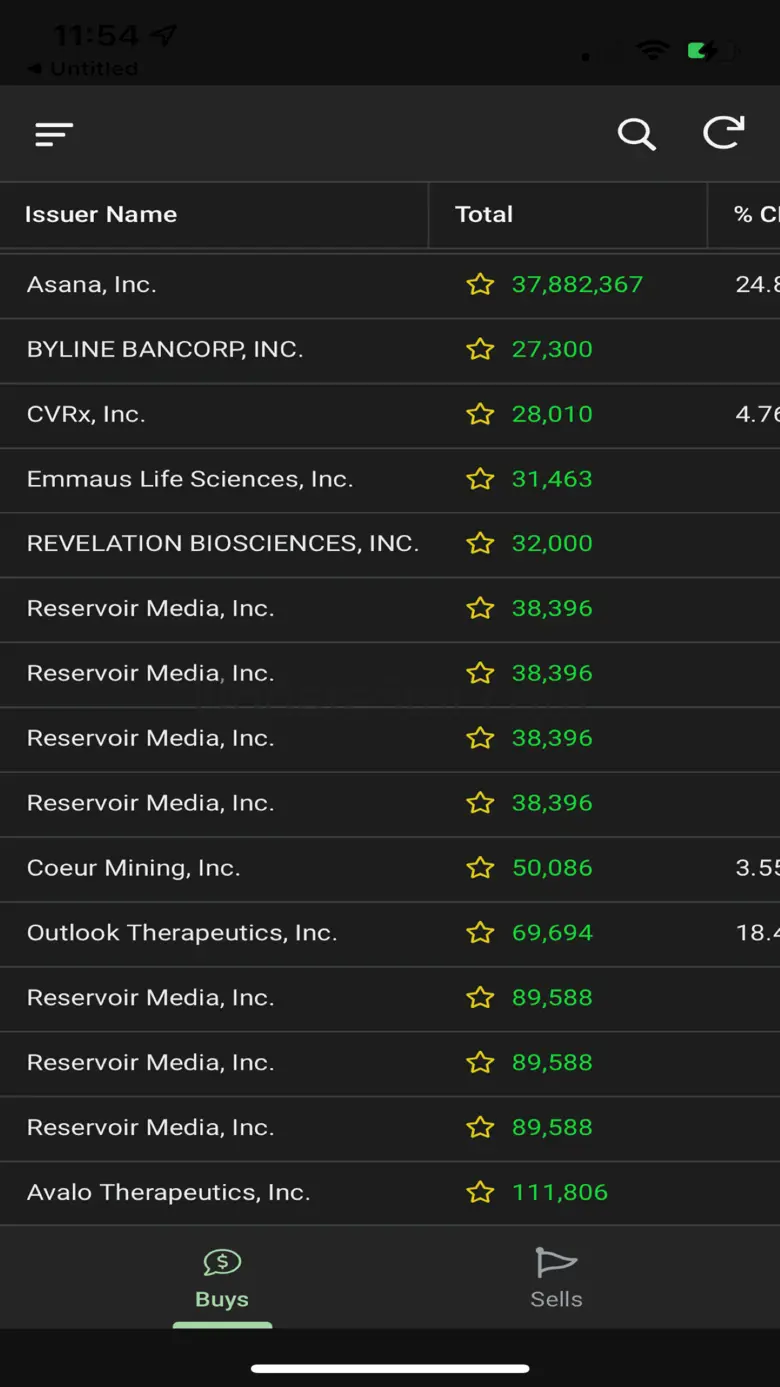Star the Asana, Inc. row
Image resolution: width=780 pixels, height=1387 pixels.
480,285
